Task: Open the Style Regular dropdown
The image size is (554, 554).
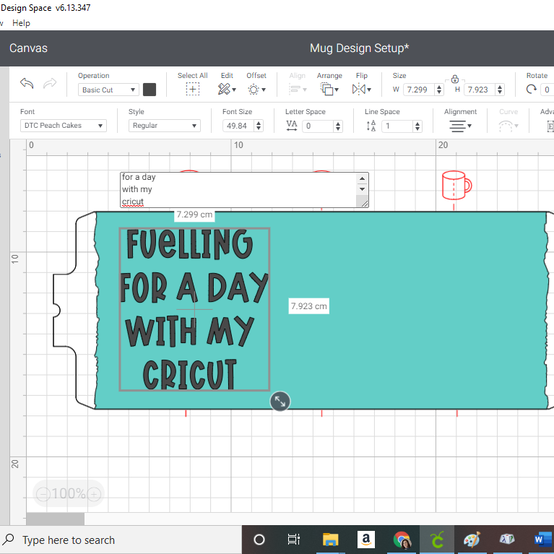Action: 164,125
